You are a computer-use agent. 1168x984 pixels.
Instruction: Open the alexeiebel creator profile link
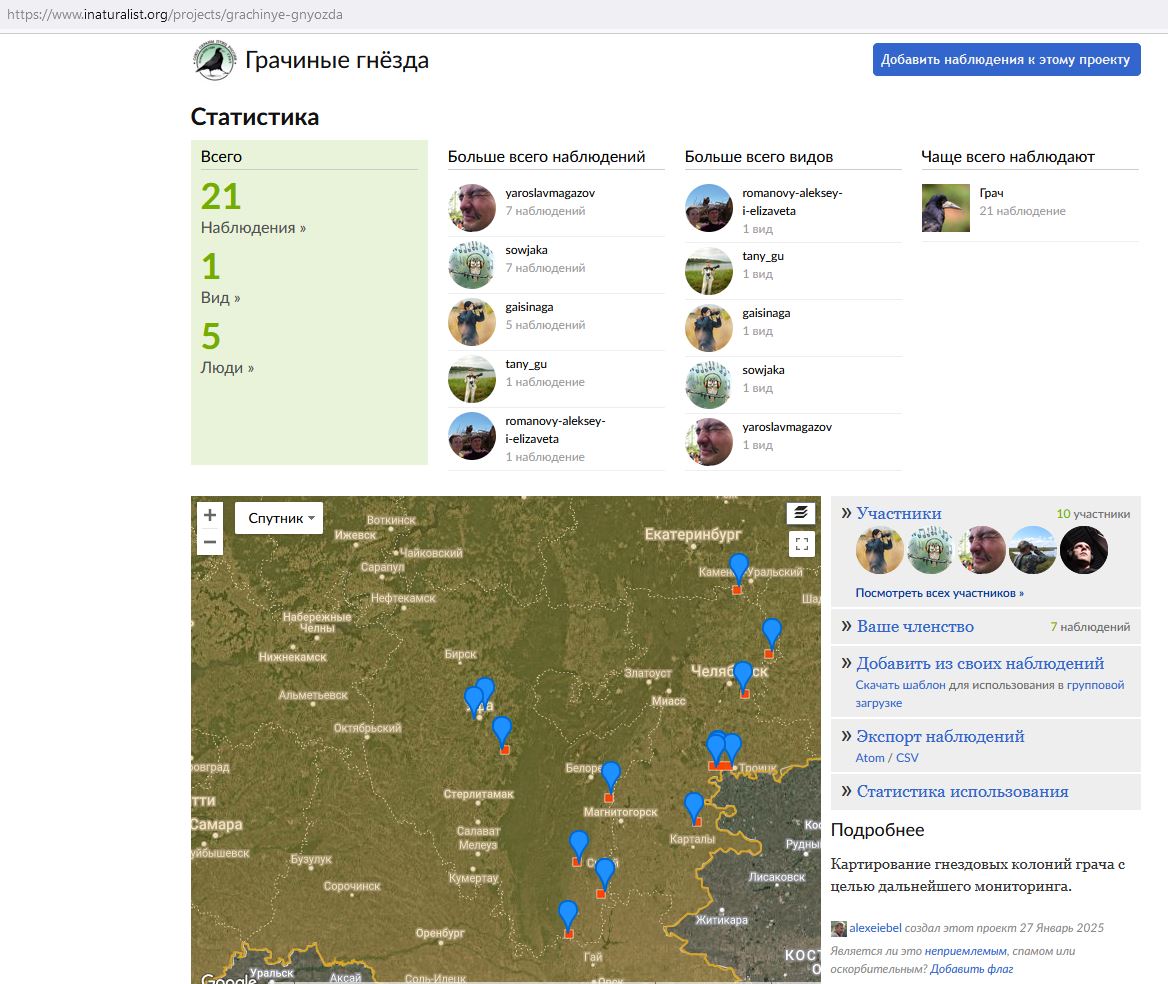pos(875,928)
